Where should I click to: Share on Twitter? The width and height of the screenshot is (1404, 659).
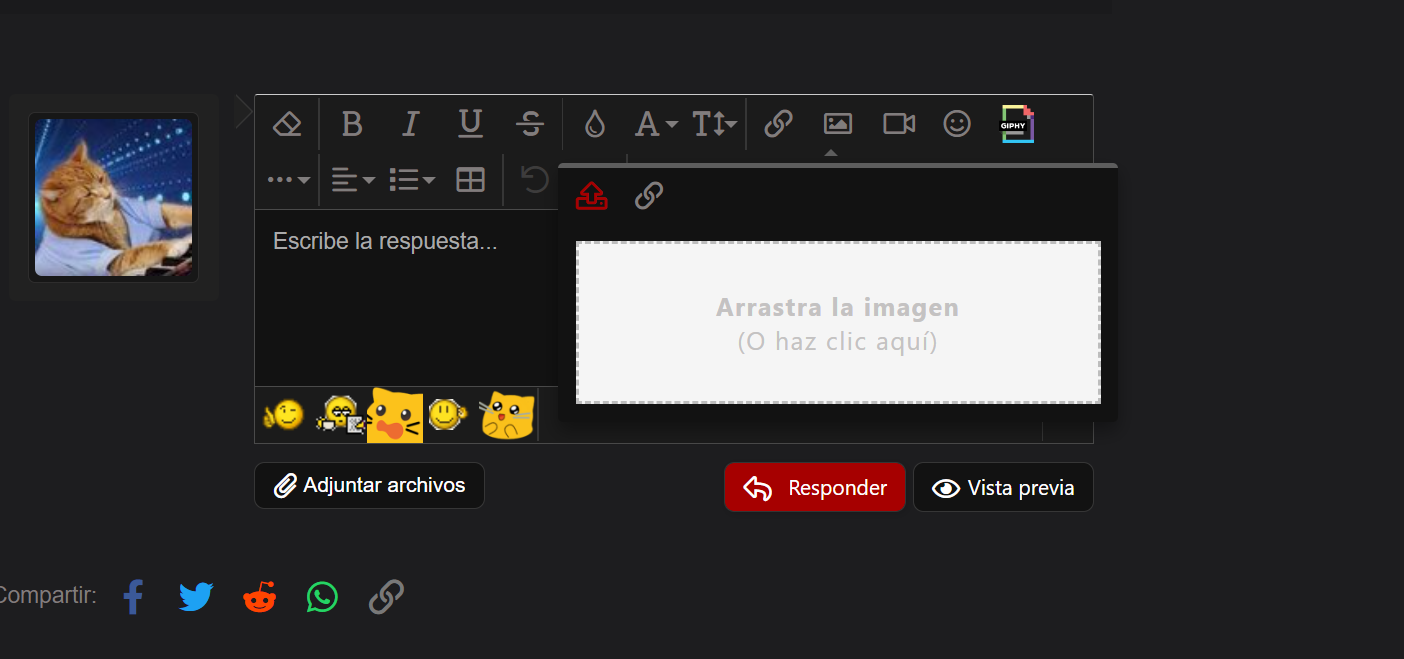[x=196, y=598]
